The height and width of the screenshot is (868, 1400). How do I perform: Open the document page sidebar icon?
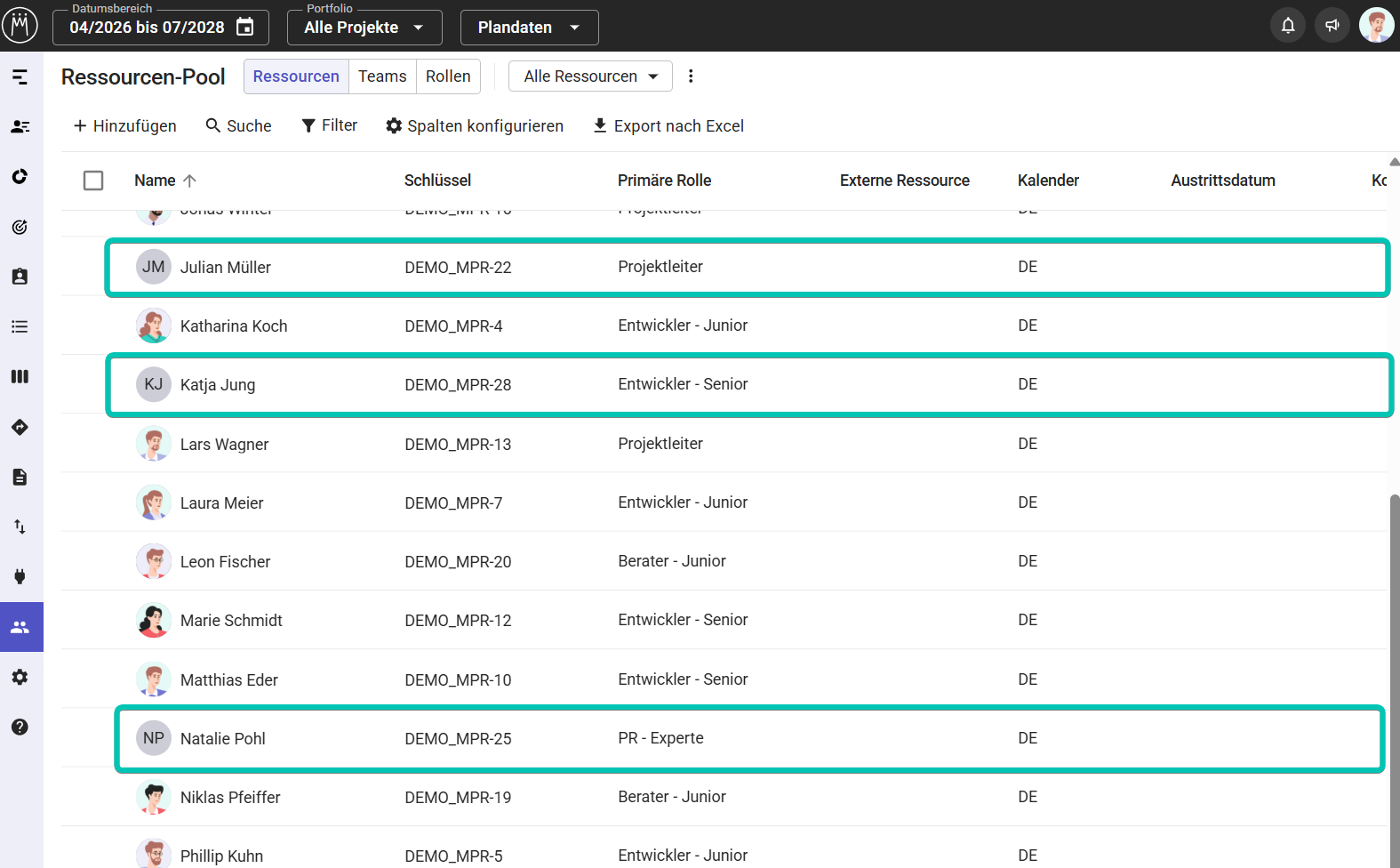pyautogui.click(x=20, y=477)
